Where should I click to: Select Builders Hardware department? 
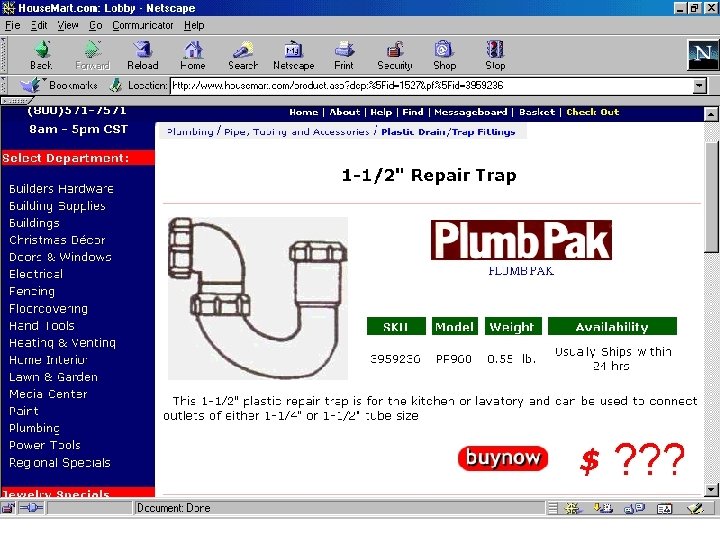[x=61, y=189]
